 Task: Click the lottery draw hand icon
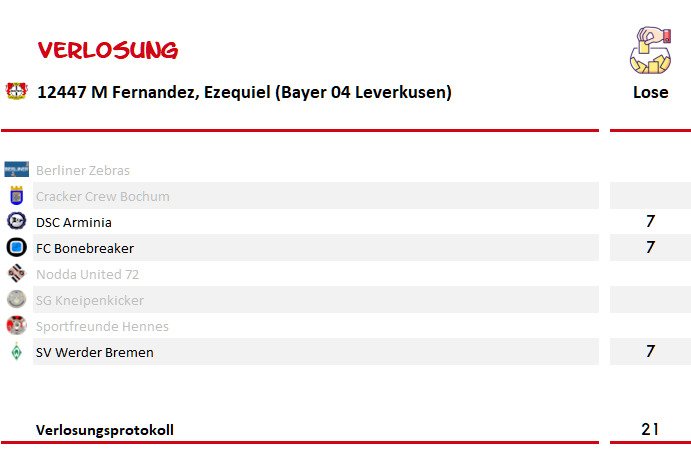coord(650,50)
